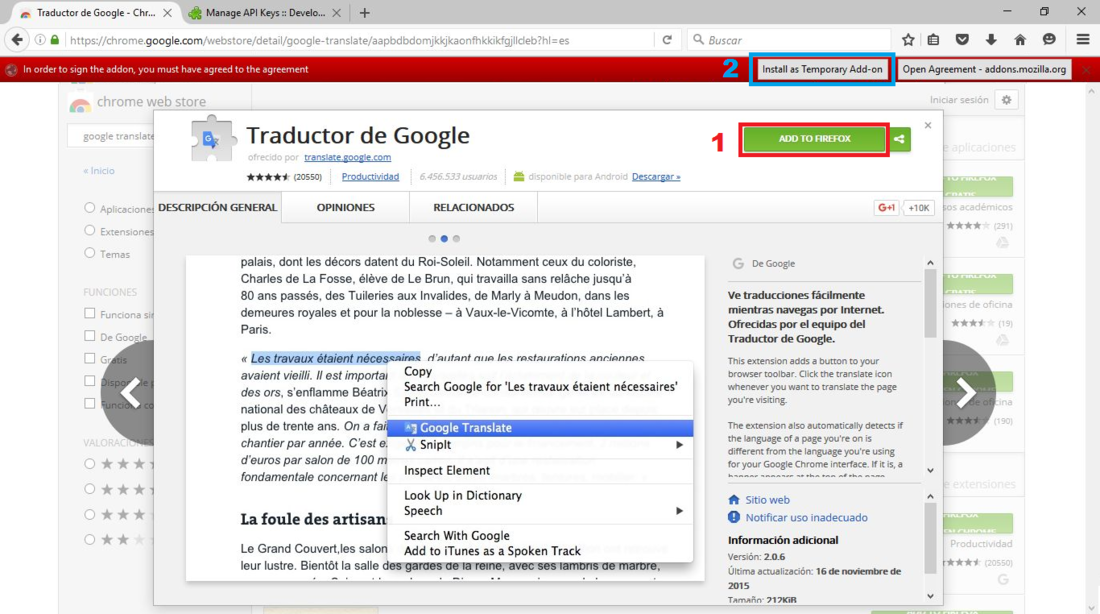
Task: Open the chrome web store settings gear
Action: tap(1007, 100)
